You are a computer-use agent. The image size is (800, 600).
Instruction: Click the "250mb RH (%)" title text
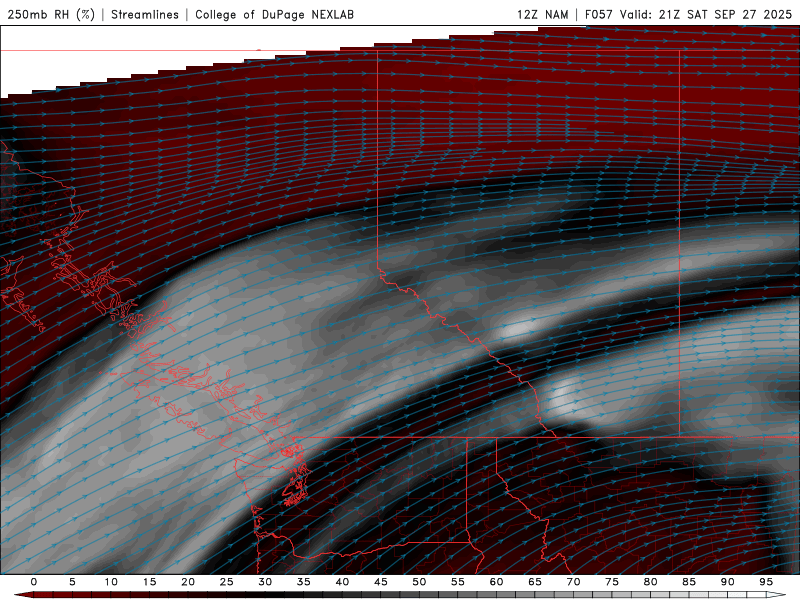51,14
